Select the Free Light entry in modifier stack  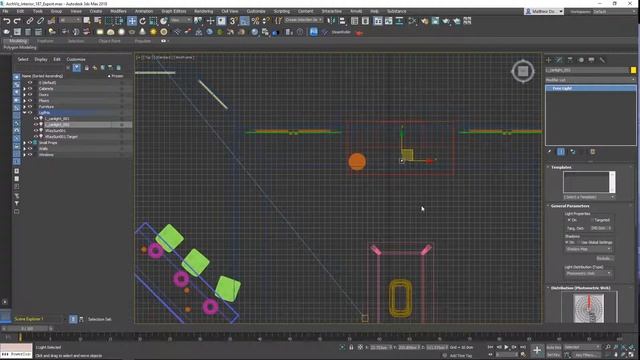point(591,88)
